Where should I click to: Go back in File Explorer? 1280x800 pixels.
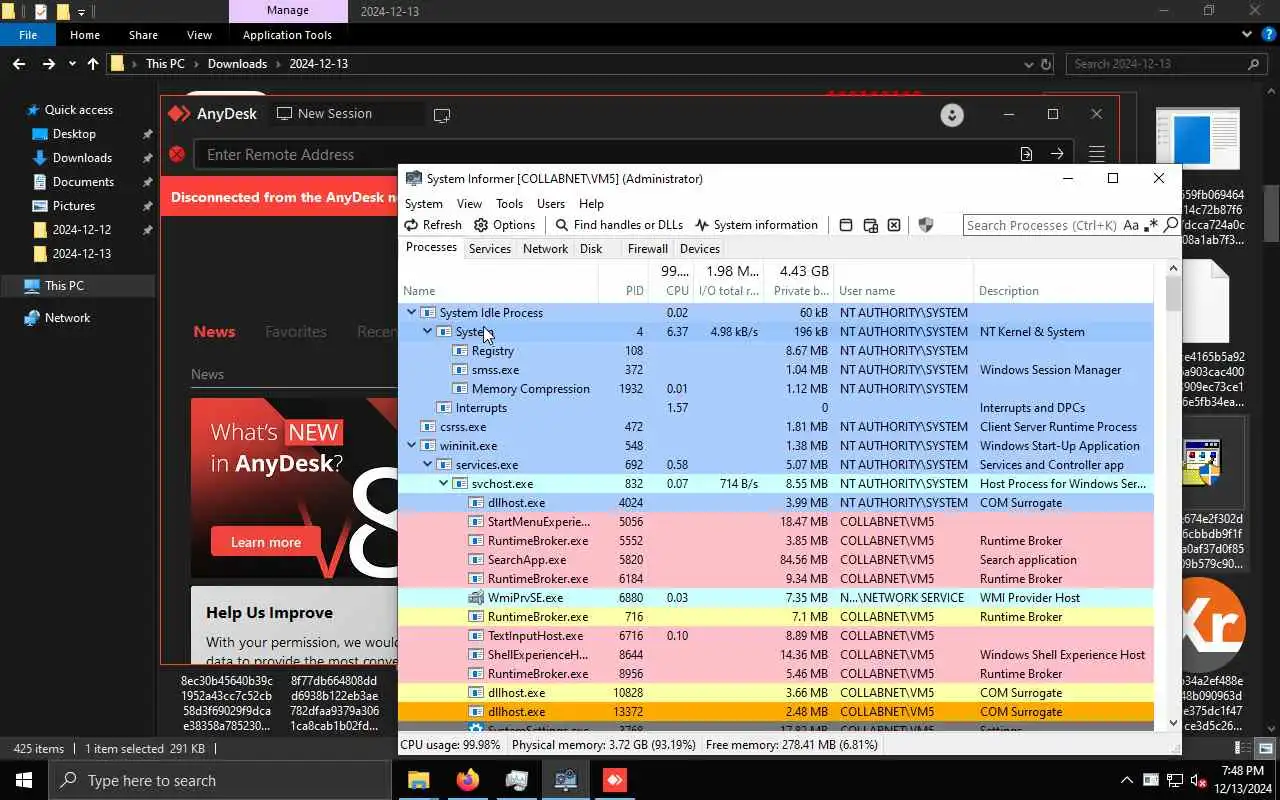click(19, 64)
